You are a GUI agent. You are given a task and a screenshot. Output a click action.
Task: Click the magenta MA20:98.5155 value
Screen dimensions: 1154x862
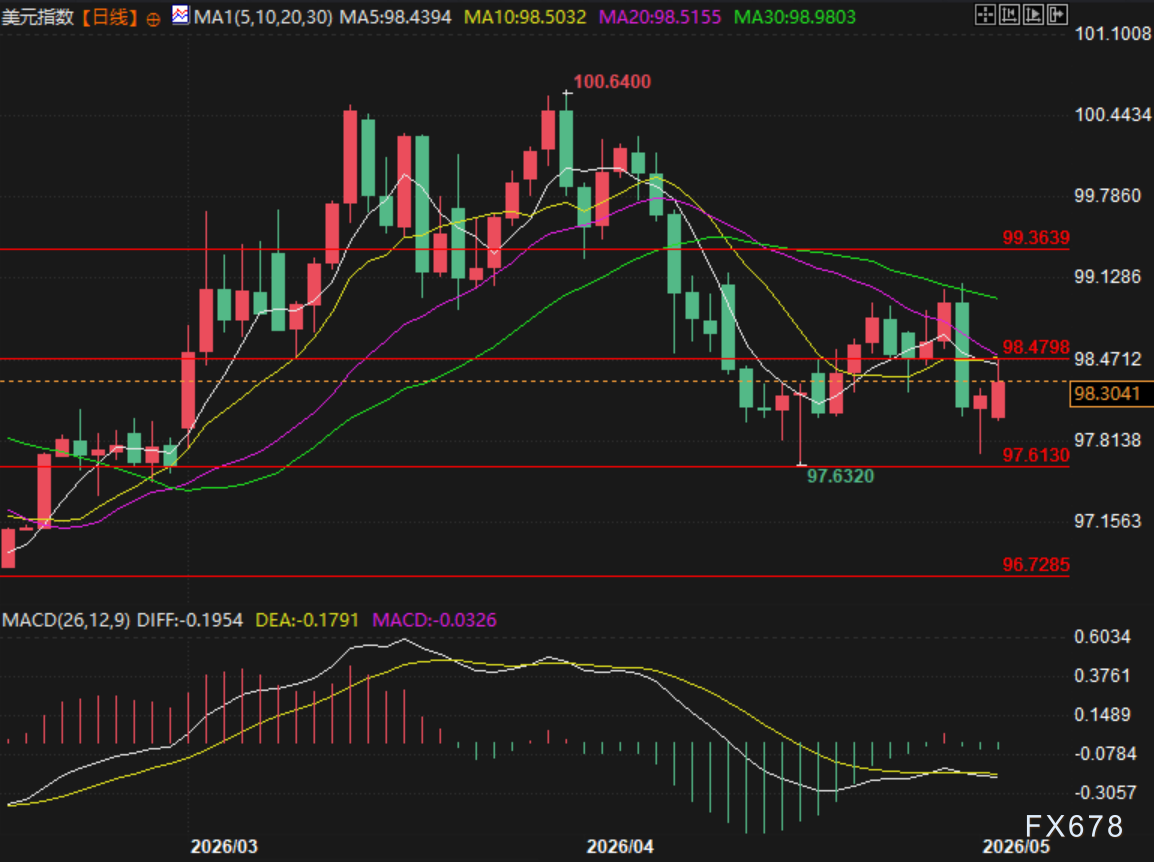point(659,17)
